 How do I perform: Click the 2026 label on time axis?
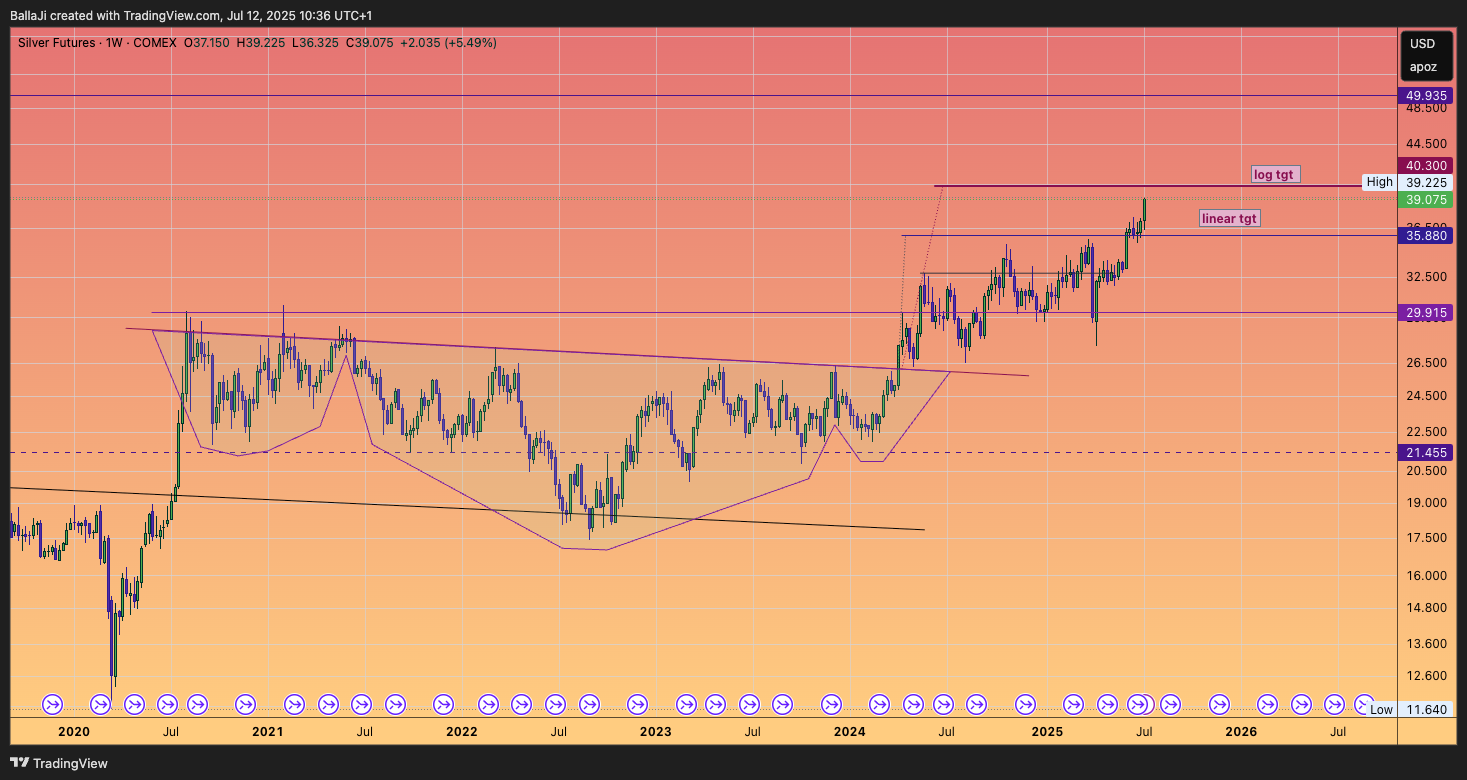click(1241, 732)
